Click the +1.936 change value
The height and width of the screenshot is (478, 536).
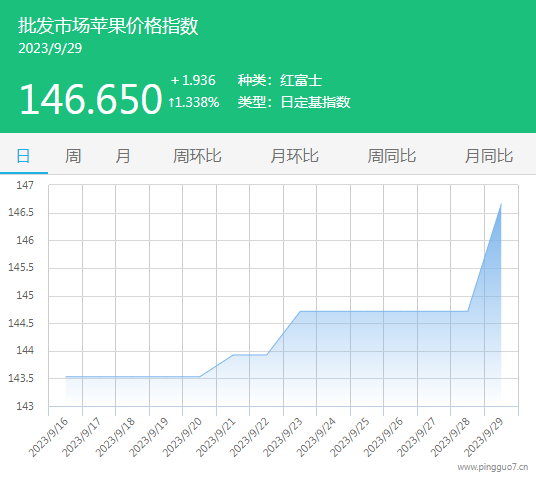pyautogui.click(x=193, y=80)
